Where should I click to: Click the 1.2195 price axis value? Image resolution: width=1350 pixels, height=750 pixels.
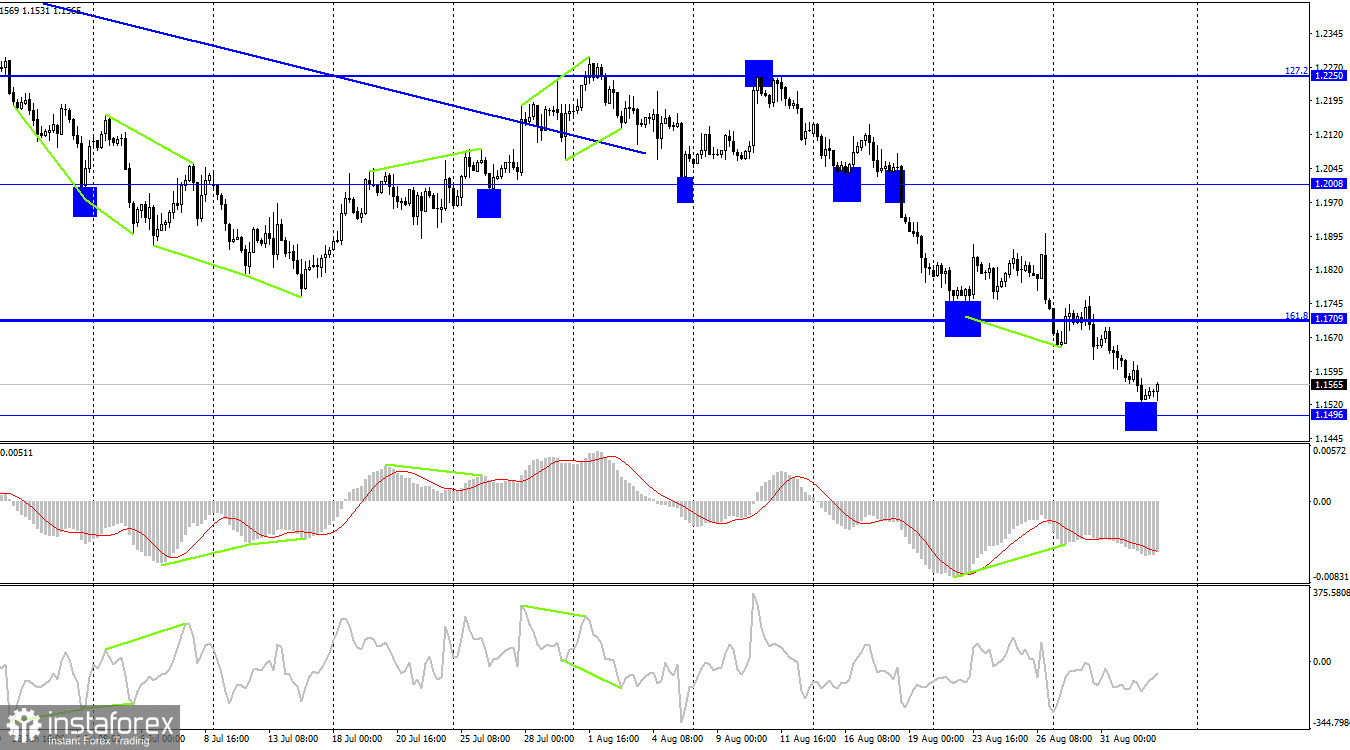(x=1330, y=101)
